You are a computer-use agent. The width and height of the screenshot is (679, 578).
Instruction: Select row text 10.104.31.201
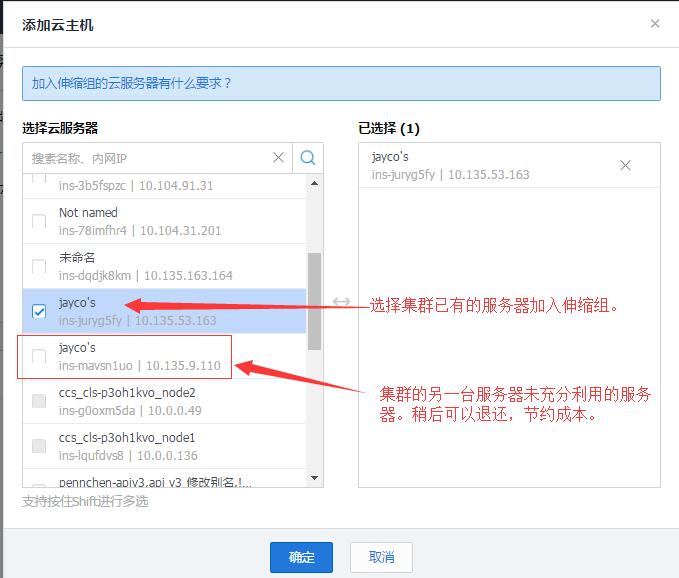(181, 231)
